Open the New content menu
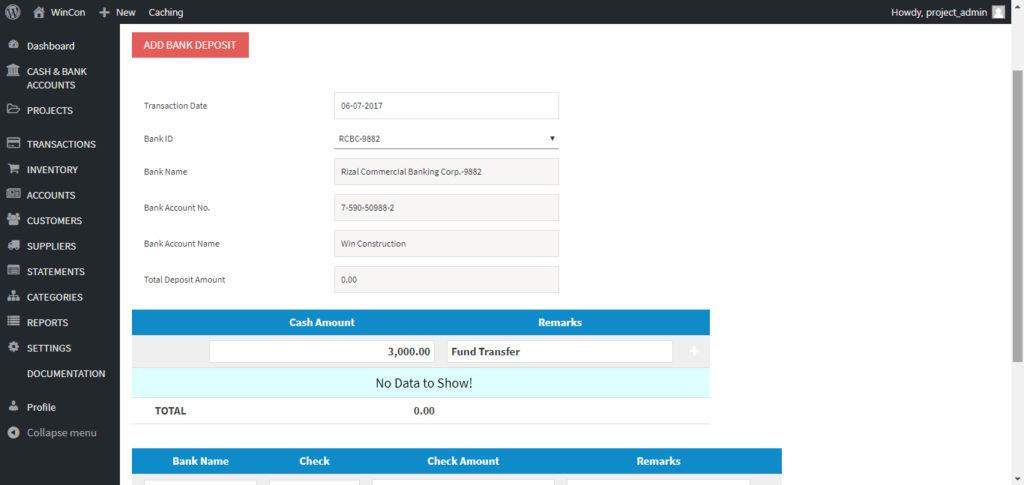The height and width of the screenshot is (485, 1024). click(x=118, y=12)
